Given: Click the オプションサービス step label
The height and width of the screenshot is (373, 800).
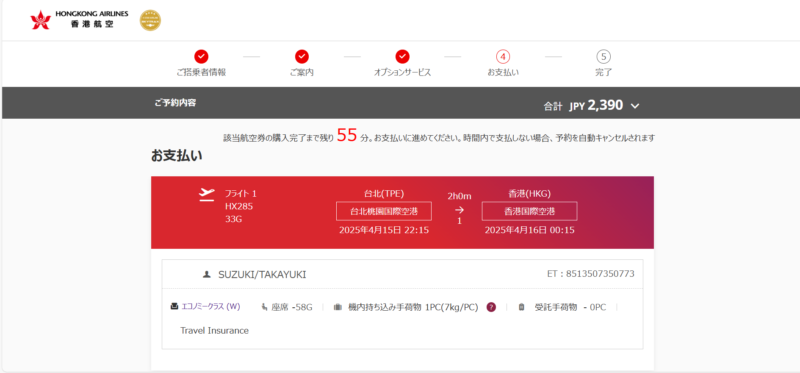Looking at the screenshot, I should click(x=403, y=72).
